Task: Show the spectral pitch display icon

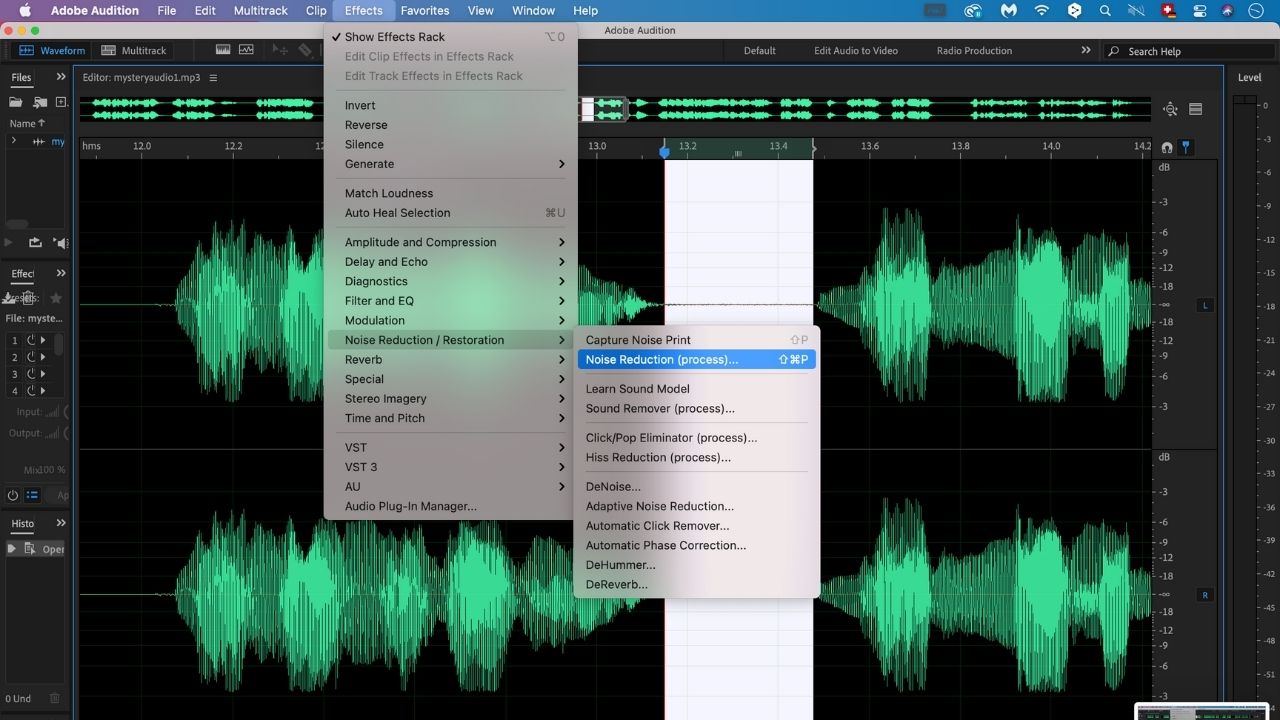Action: click(x=246, y=50)
